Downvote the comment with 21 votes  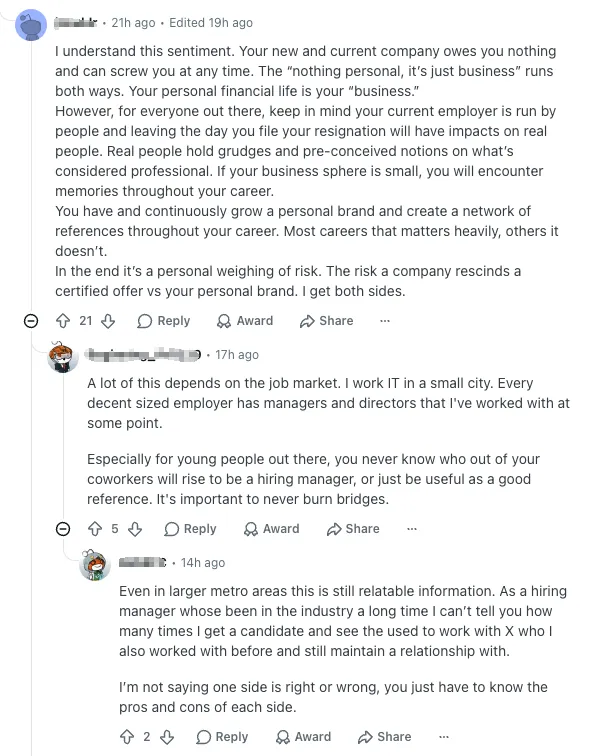[x=108, y=321]
